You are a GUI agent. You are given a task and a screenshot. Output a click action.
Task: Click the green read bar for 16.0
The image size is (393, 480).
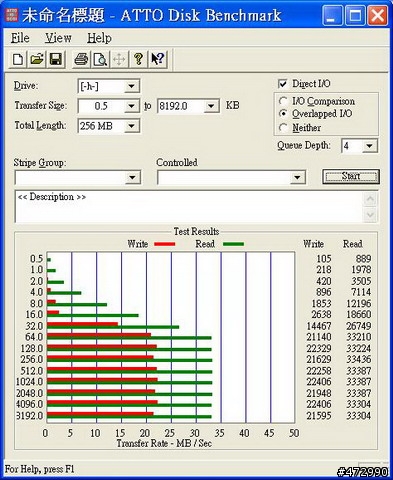coord(93,316)
